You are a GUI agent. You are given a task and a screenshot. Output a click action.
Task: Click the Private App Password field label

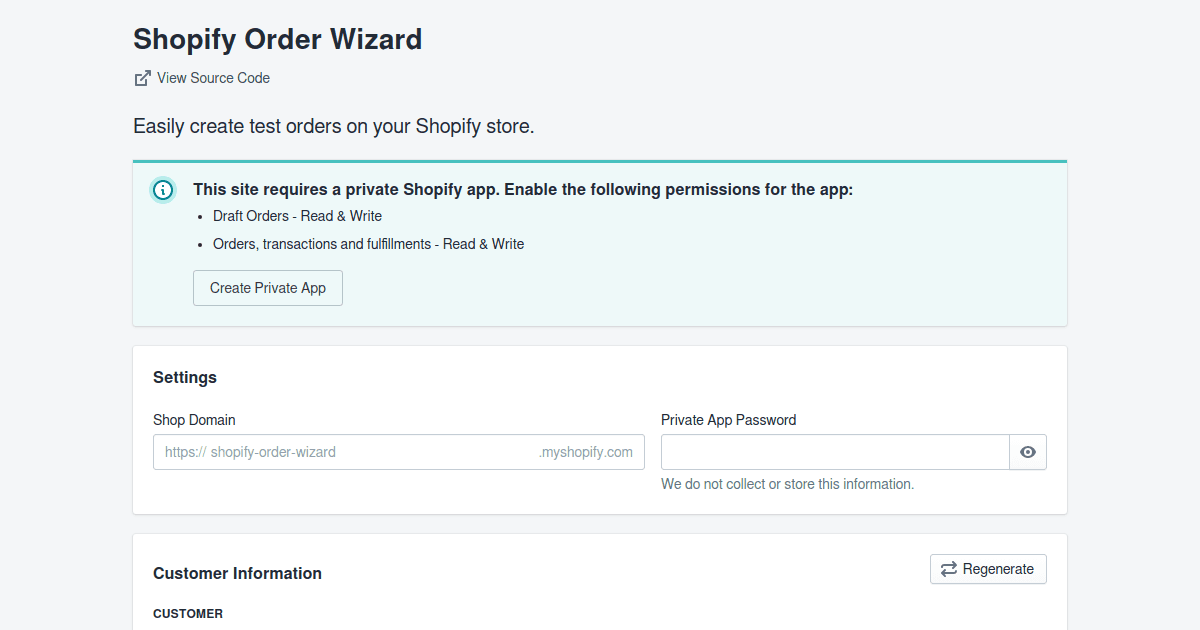click(728, 419)
